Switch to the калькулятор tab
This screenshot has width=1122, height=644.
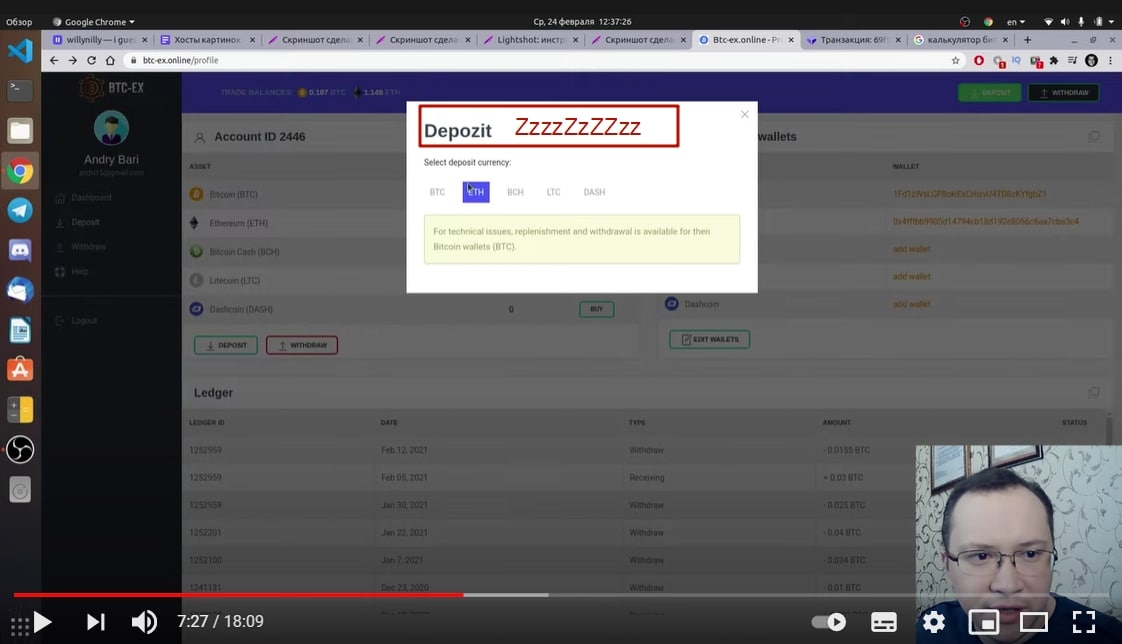(960, 40)
